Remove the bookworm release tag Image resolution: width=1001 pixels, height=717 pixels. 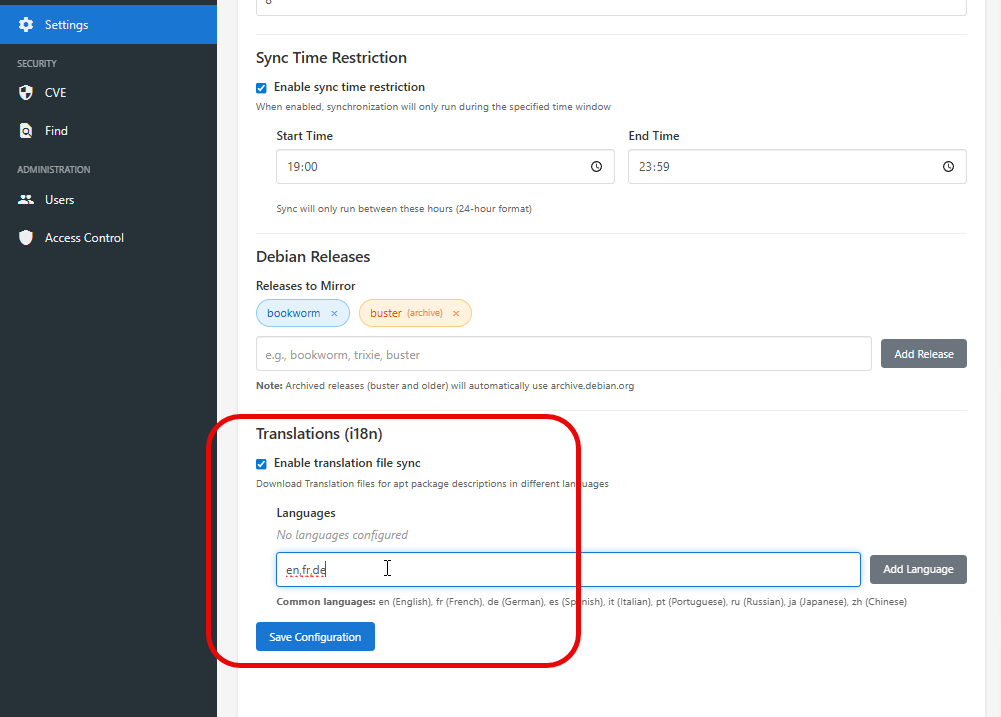tap(334, 314)
